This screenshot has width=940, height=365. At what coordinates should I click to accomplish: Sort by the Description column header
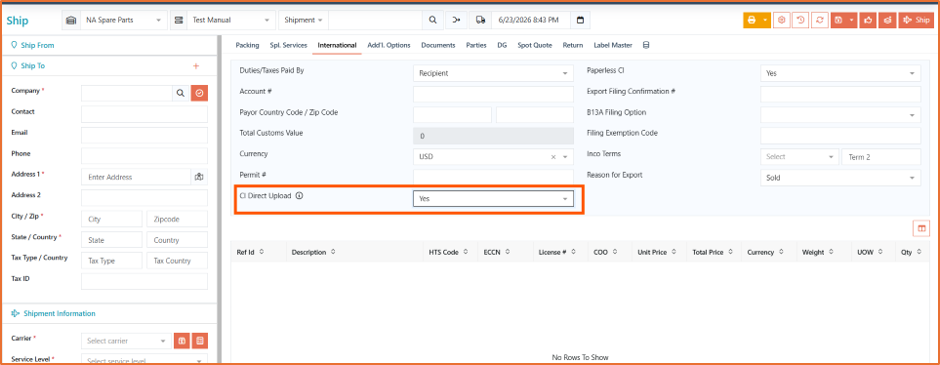click(x=355, y=252)
